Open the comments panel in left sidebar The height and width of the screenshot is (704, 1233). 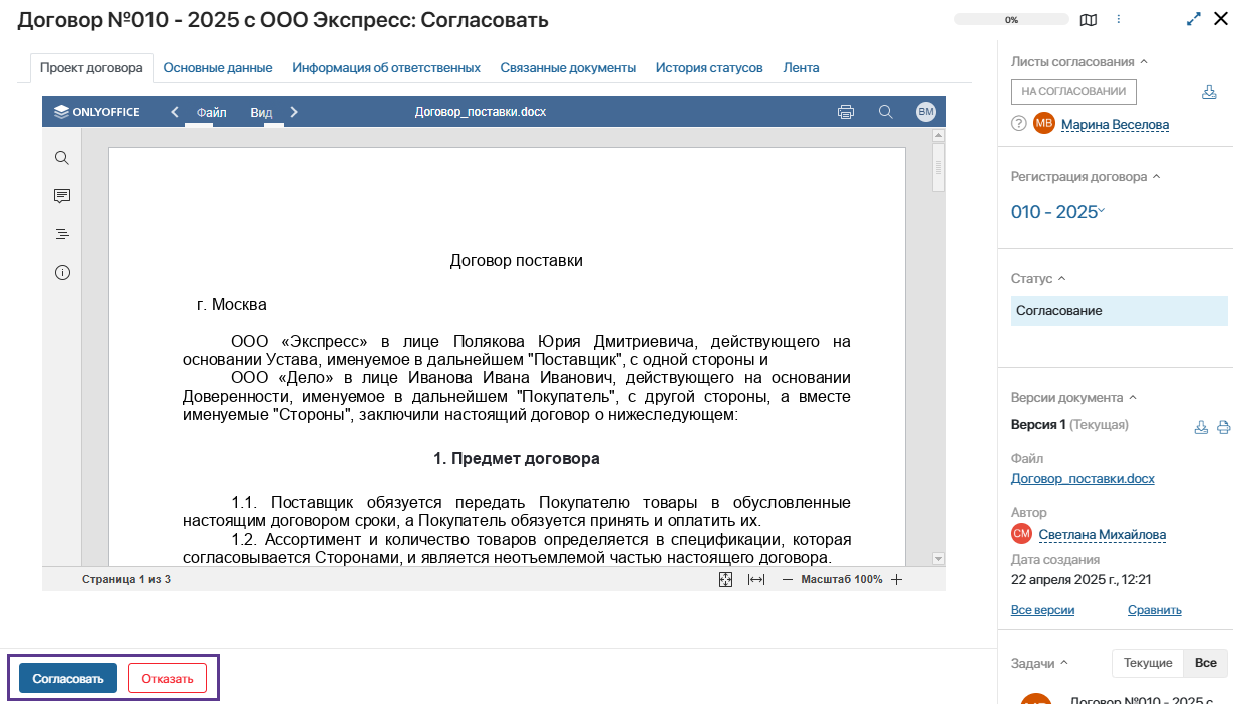click(62, 196)
